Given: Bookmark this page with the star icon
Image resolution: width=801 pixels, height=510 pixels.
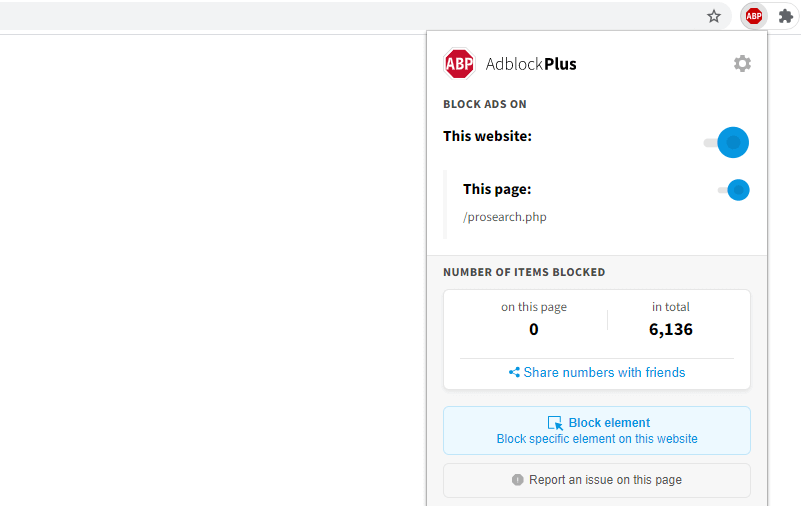Looking at the screenshot, I should 714,16.
